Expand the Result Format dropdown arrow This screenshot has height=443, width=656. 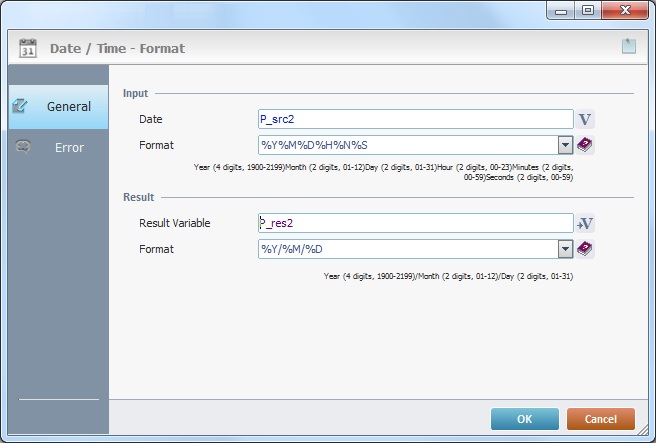click(x=565, y=249)
